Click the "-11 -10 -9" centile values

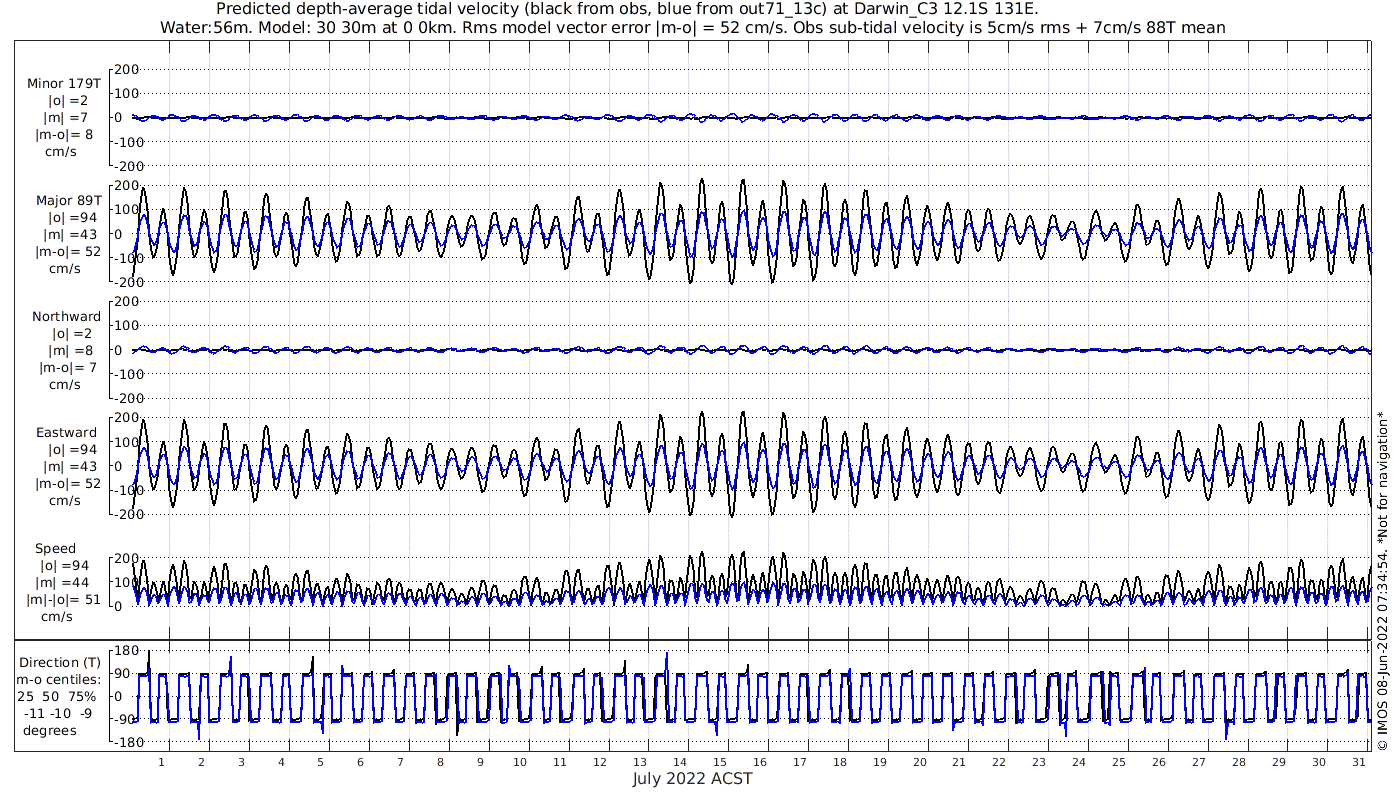click(x=60, y=713)
